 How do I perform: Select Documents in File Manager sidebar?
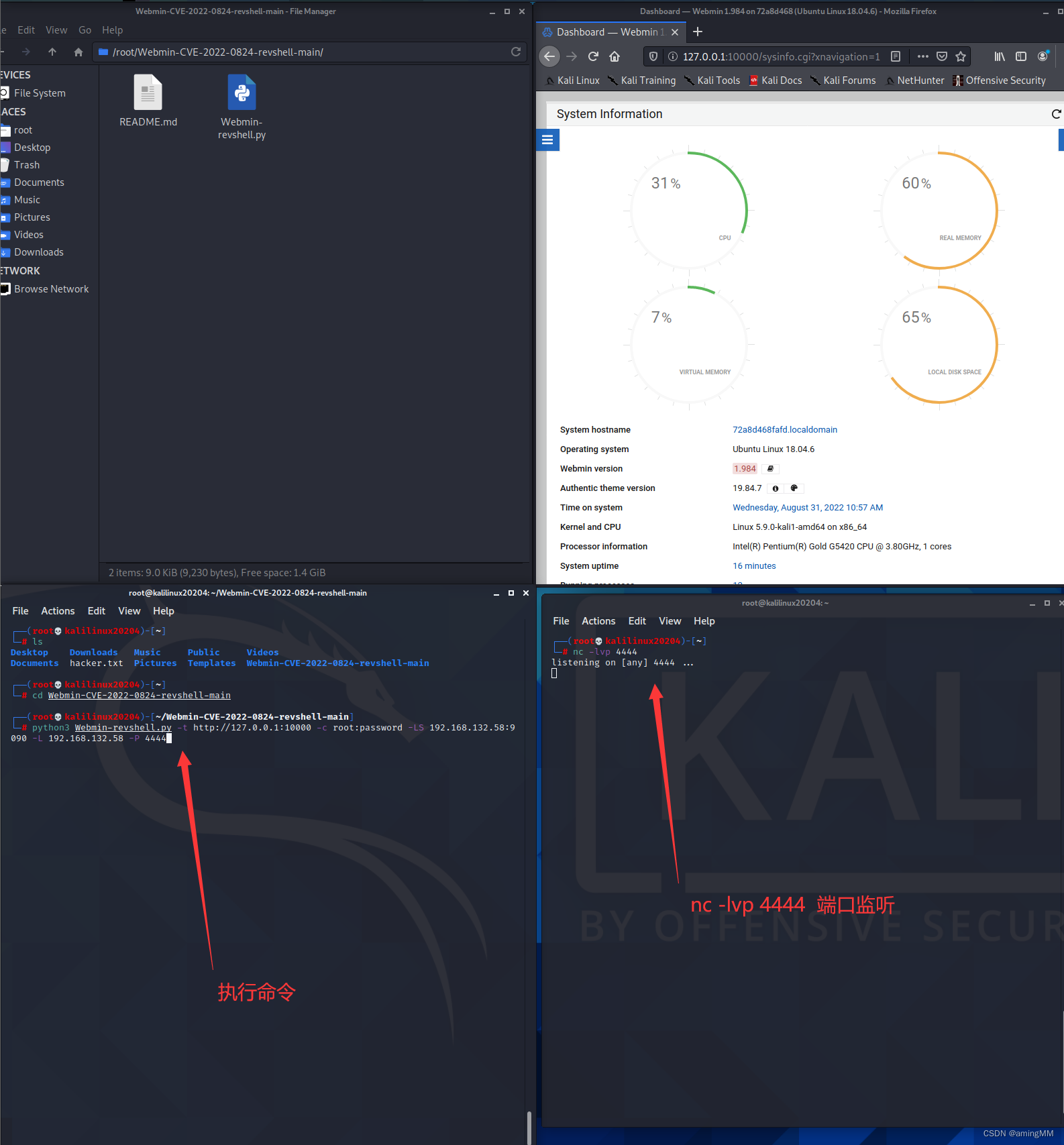[x=39, y=182]
